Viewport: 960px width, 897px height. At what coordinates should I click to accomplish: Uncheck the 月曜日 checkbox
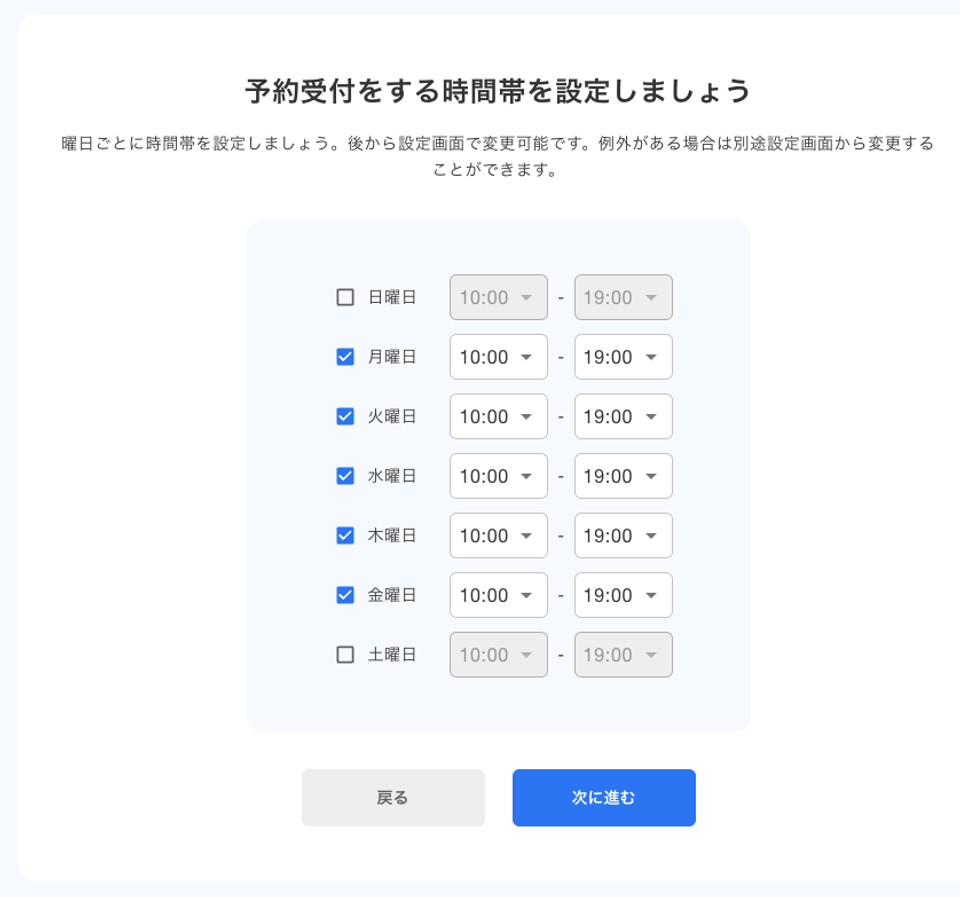point(345,357)
